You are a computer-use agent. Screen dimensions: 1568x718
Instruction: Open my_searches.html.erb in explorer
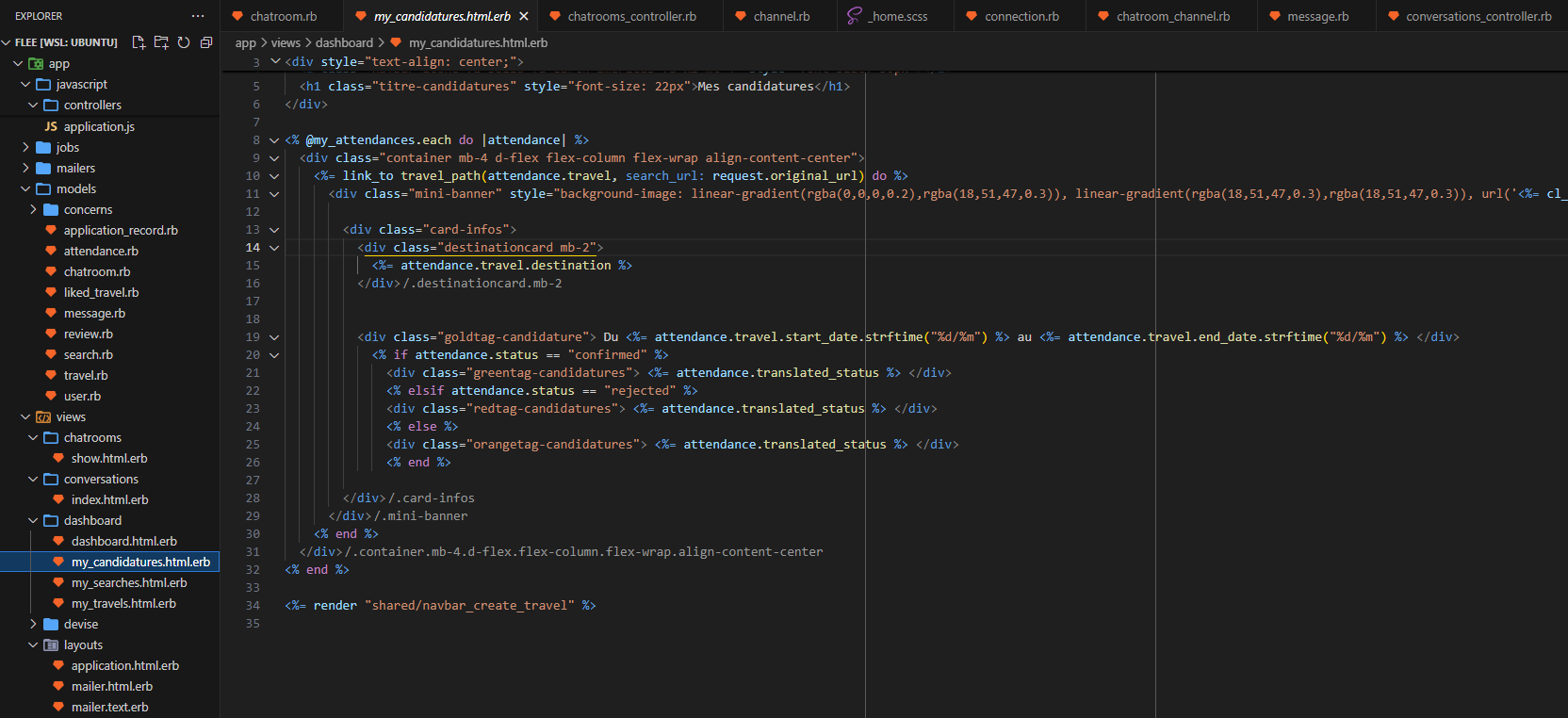click(129, 582)
